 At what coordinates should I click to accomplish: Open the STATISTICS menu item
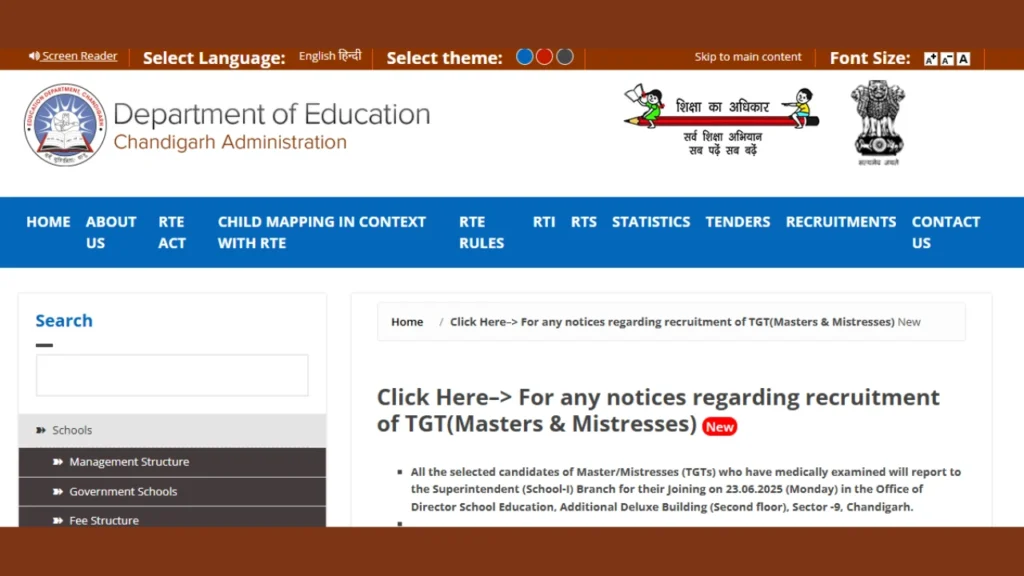point(650,222)
